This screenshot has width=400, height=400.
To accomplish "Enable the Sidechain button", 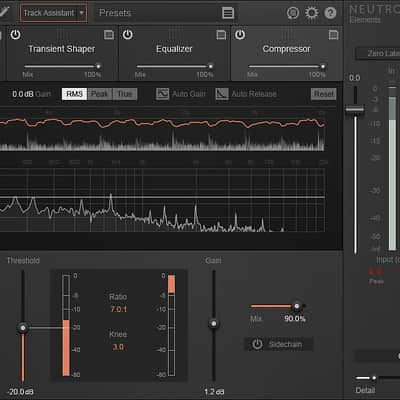I will [279, 344].
